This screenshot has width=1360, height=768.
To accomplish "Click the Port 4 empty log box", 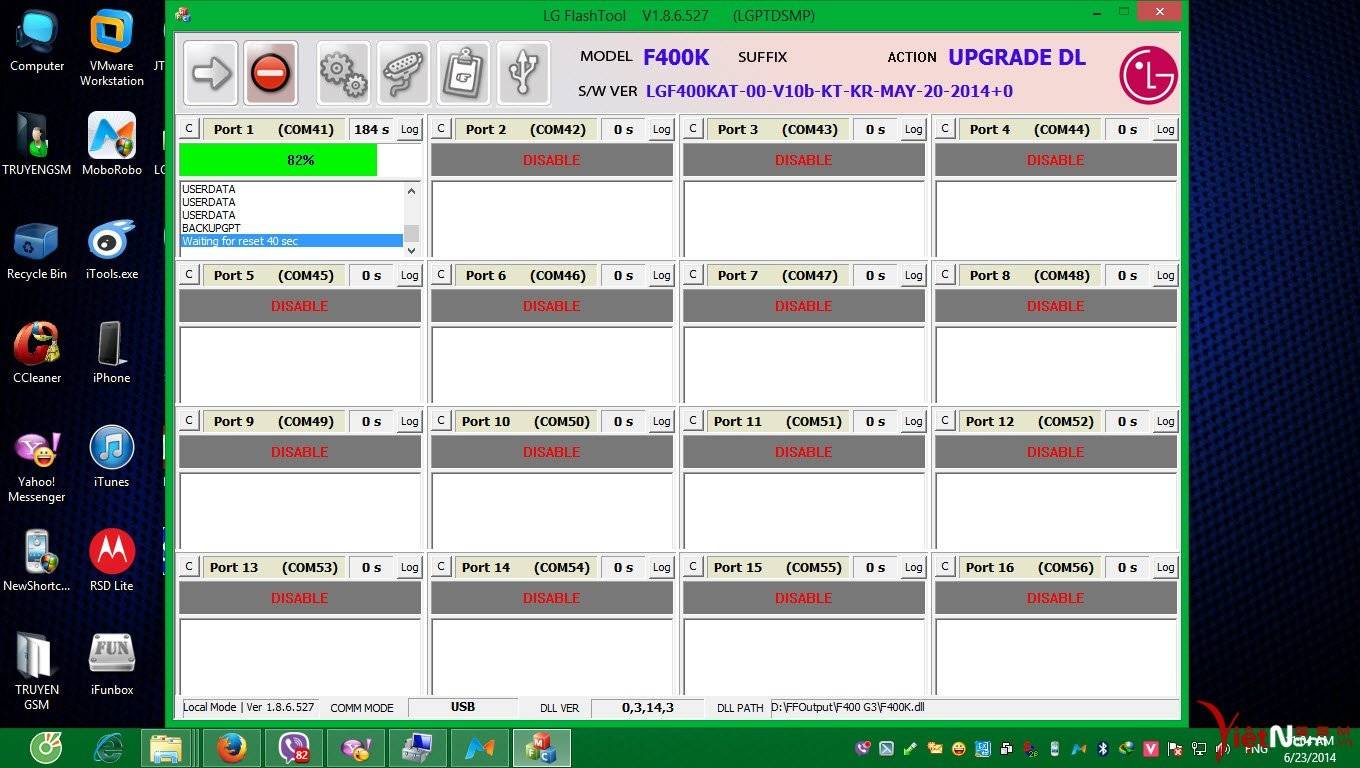I will click(1056, 219).
